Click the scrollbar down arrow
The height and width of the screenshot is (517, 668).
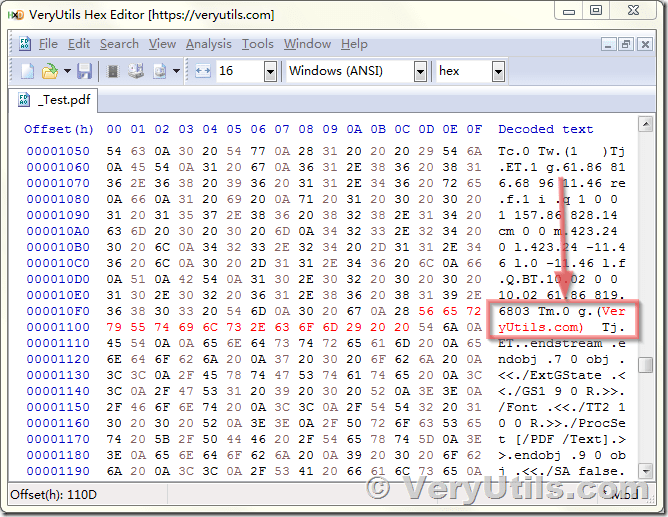tap(646, 471)
